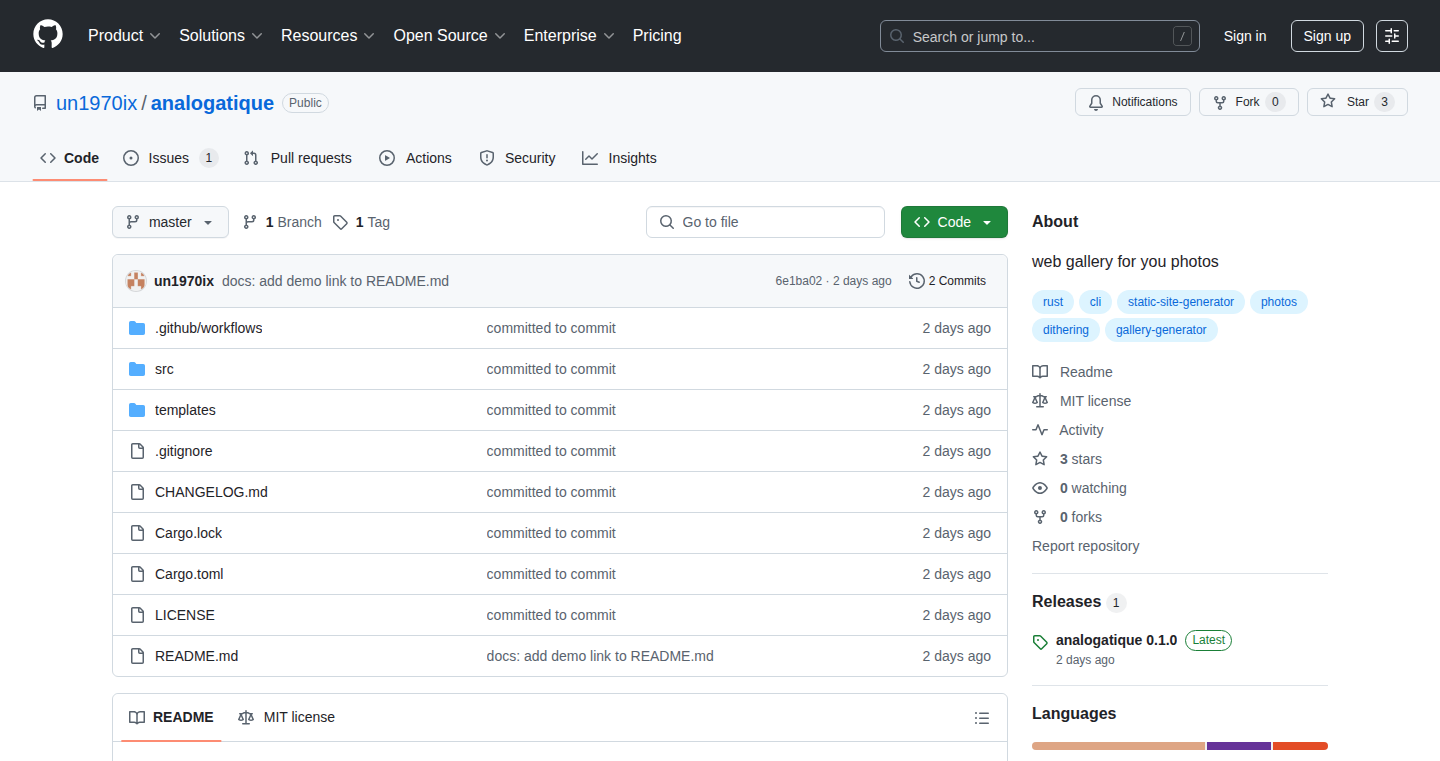1440x761 pixels.
Task: Click the scale icon beside MIT license in About
Action: coord(1040,401)
